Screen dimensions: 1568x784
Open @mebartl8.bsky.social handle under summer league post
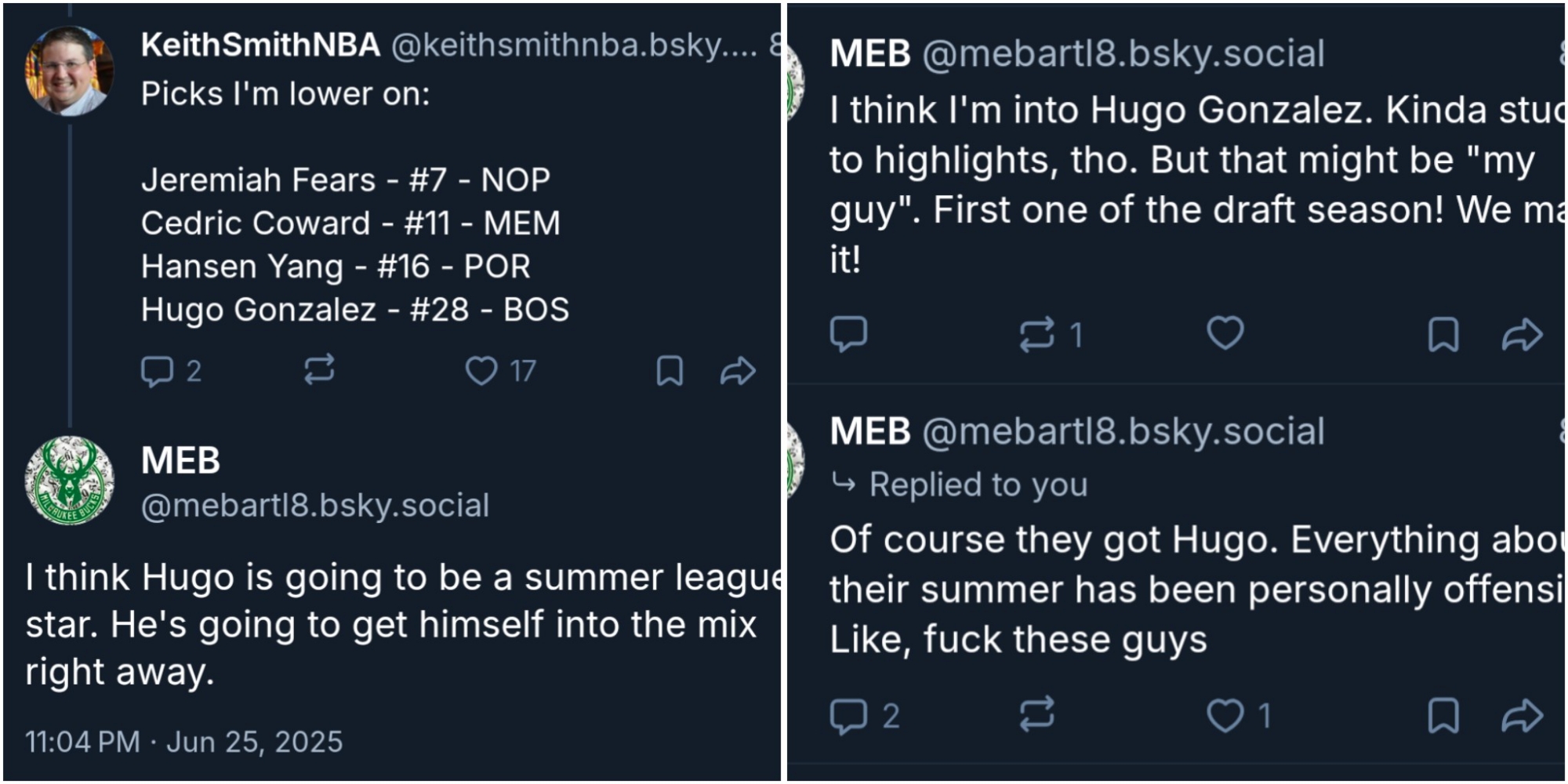(x=315, y=506)
